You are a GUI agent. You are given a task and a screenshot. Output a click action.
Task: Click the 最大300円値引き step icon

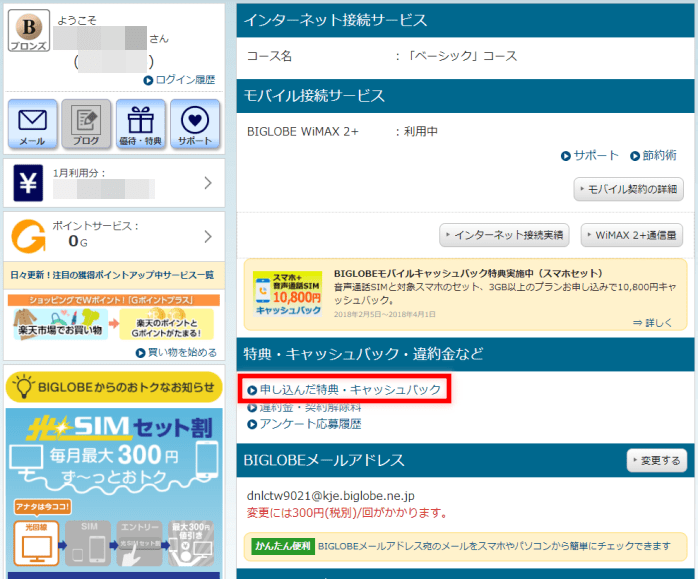point(191,543)
